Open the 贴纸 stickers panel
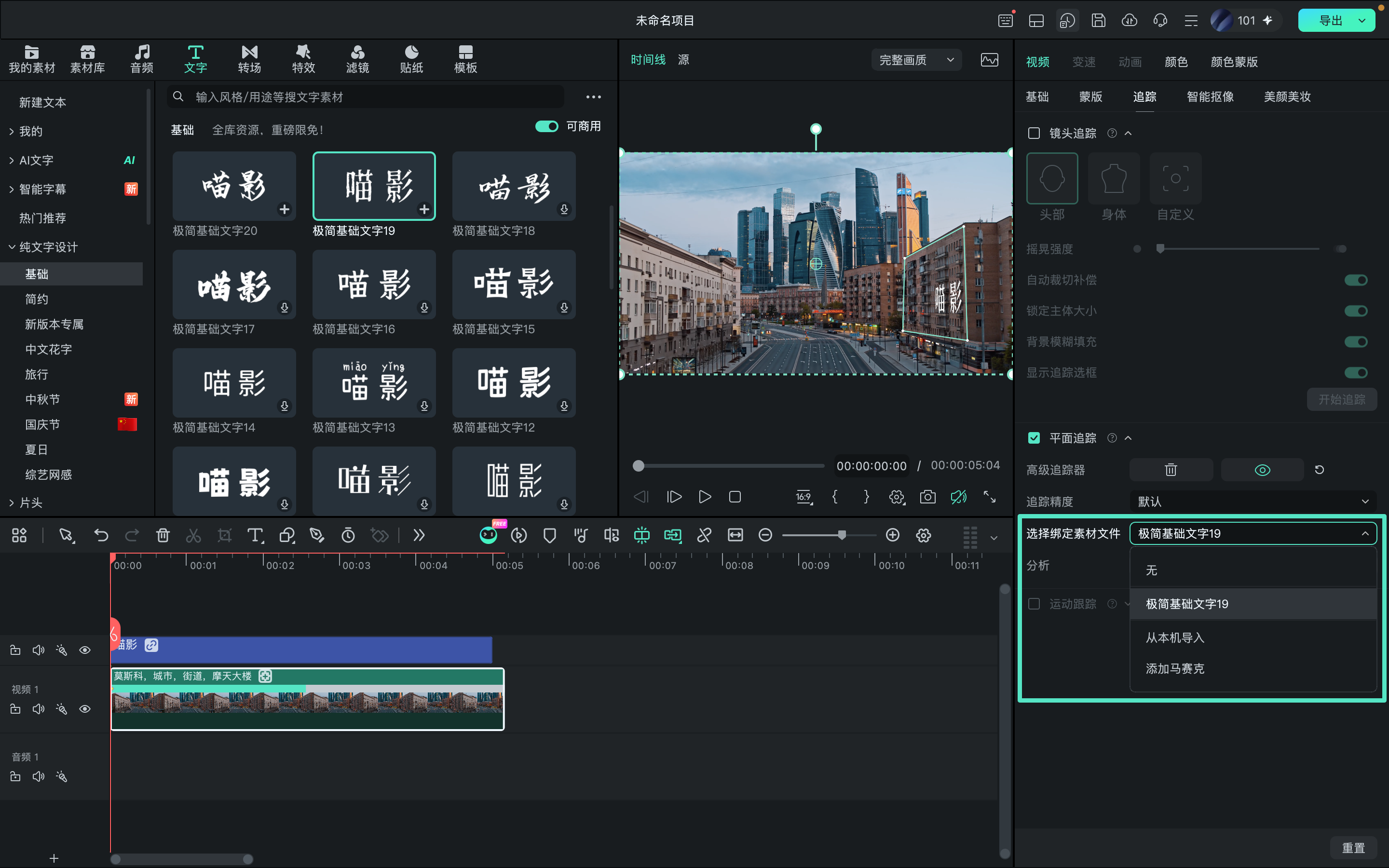 (x=411, y=59)
